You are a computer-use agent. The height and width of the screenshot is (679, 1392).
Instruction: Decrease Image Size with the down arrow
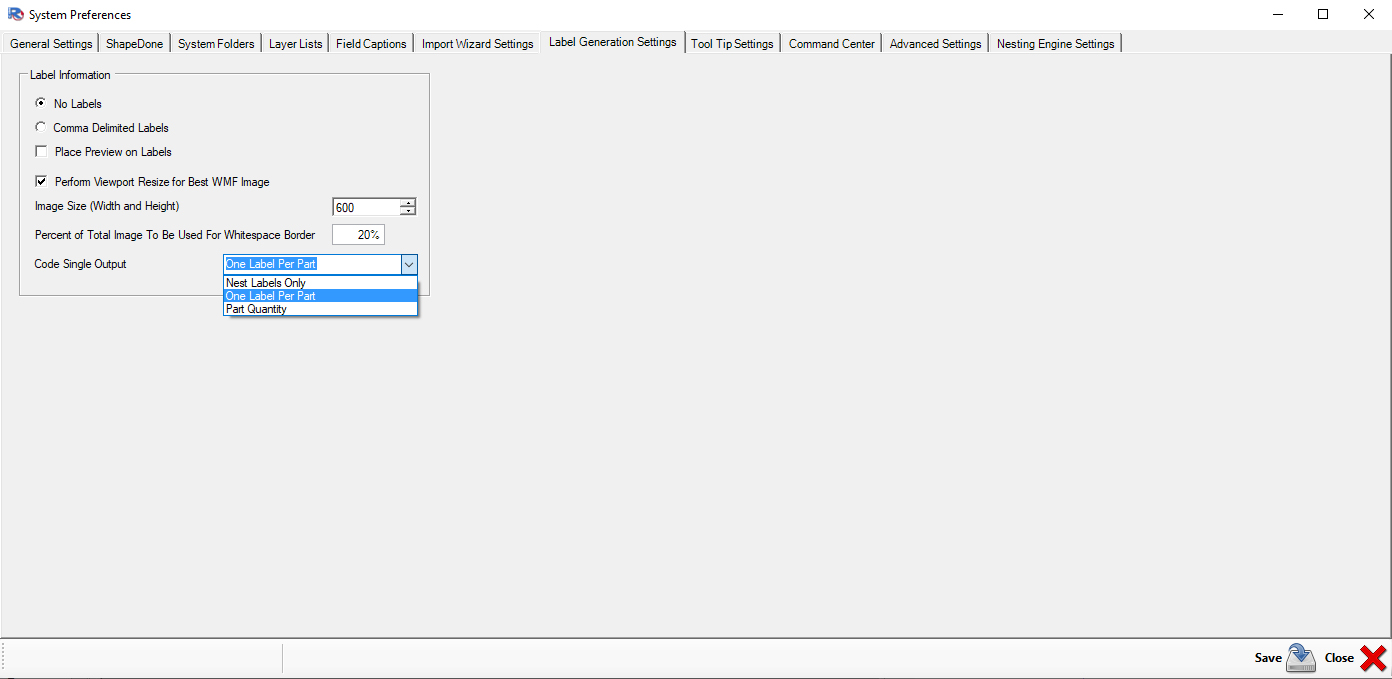pos(407,211)
